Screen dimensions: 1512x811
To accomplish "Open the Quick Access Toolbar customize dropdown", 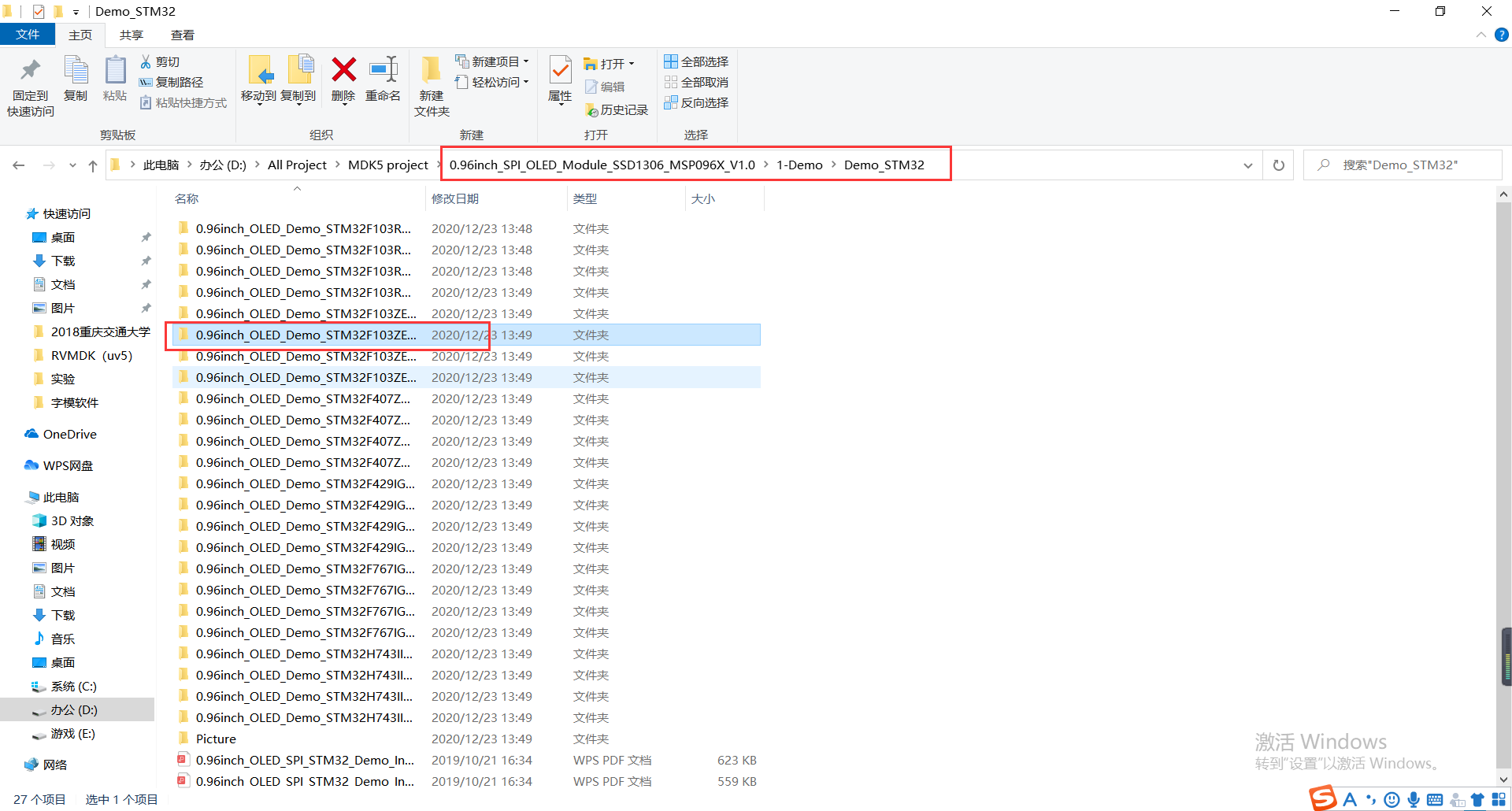I will (76, 12).
